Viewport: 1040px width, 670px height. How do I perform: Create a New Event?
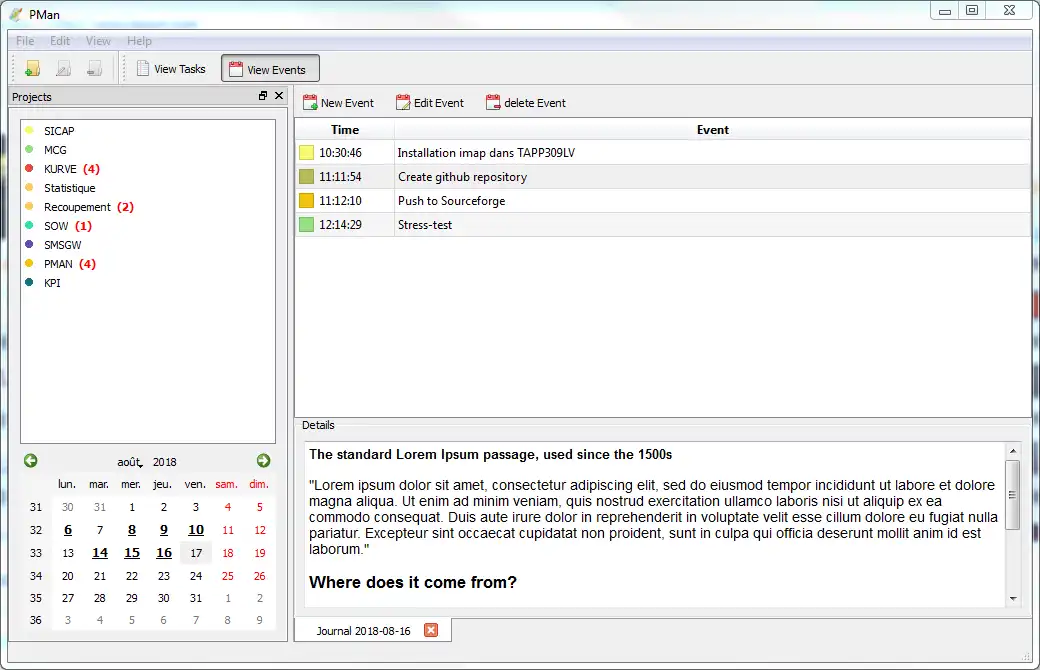click(338, 103)
